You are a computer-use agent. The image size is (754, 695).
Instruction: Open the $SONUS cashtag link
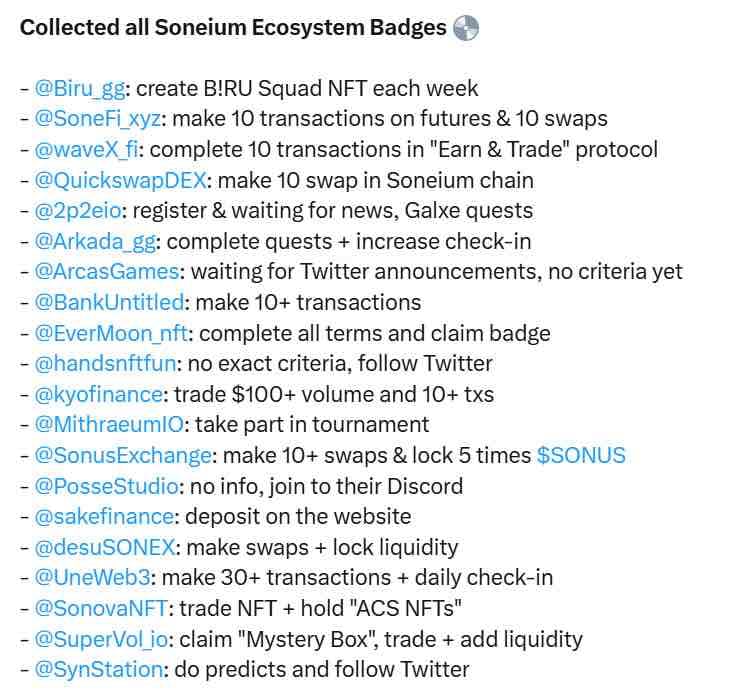pyautogui.click(x=581, y=455)
